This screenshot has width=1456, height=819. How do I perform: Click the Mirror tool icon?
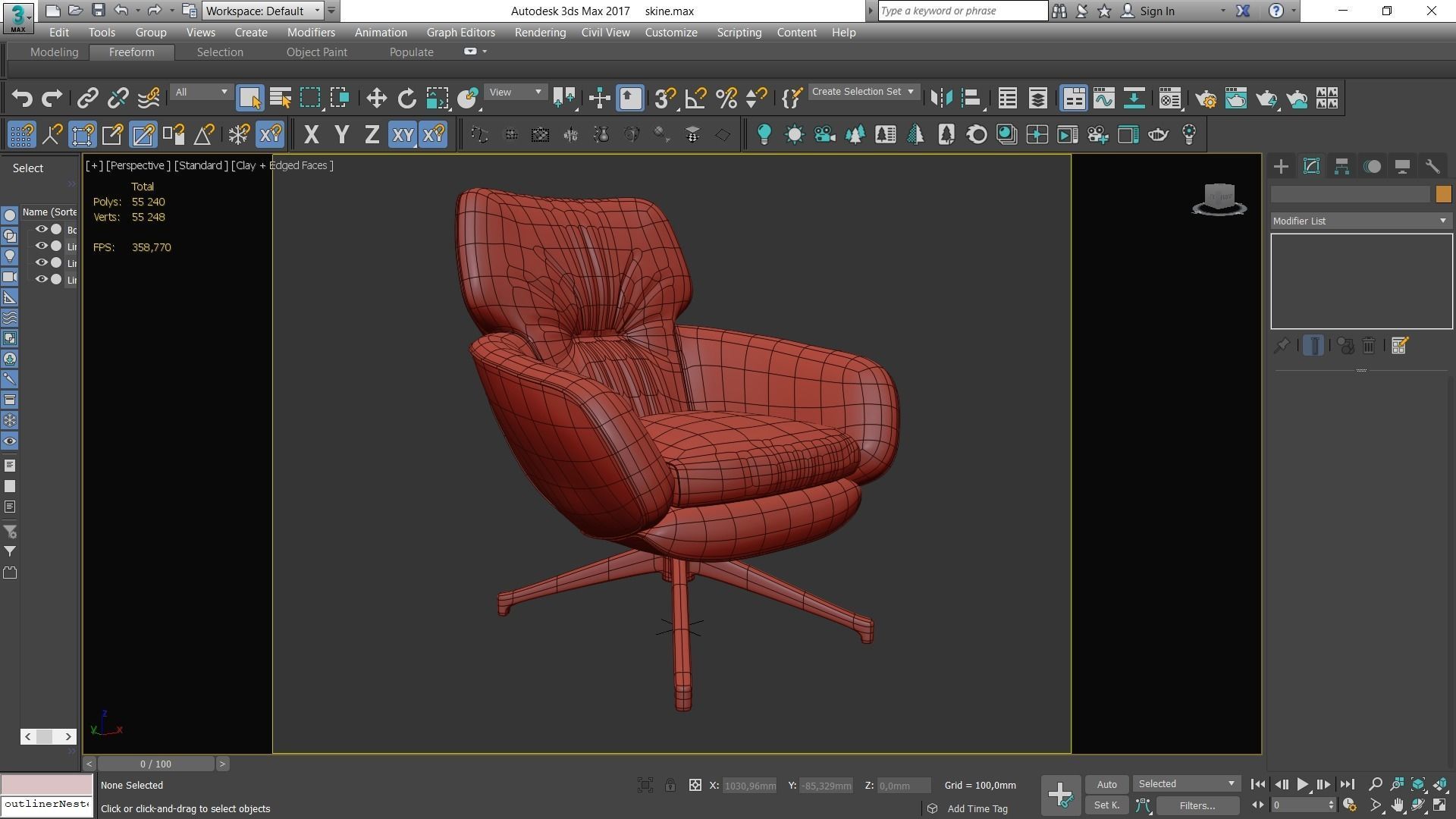(941, 98)
